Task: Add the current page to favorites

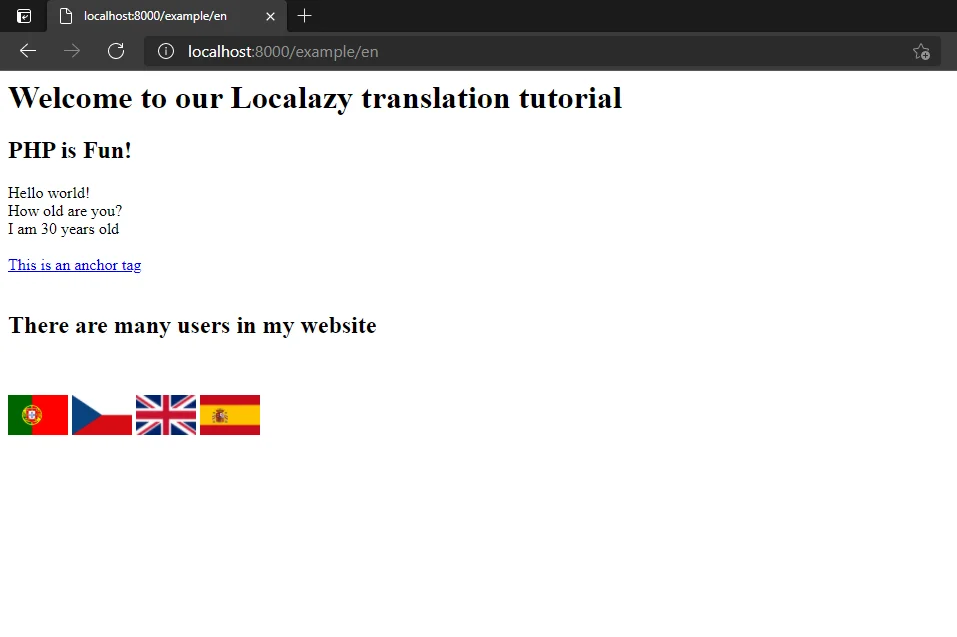Action: tap(921, 51)
